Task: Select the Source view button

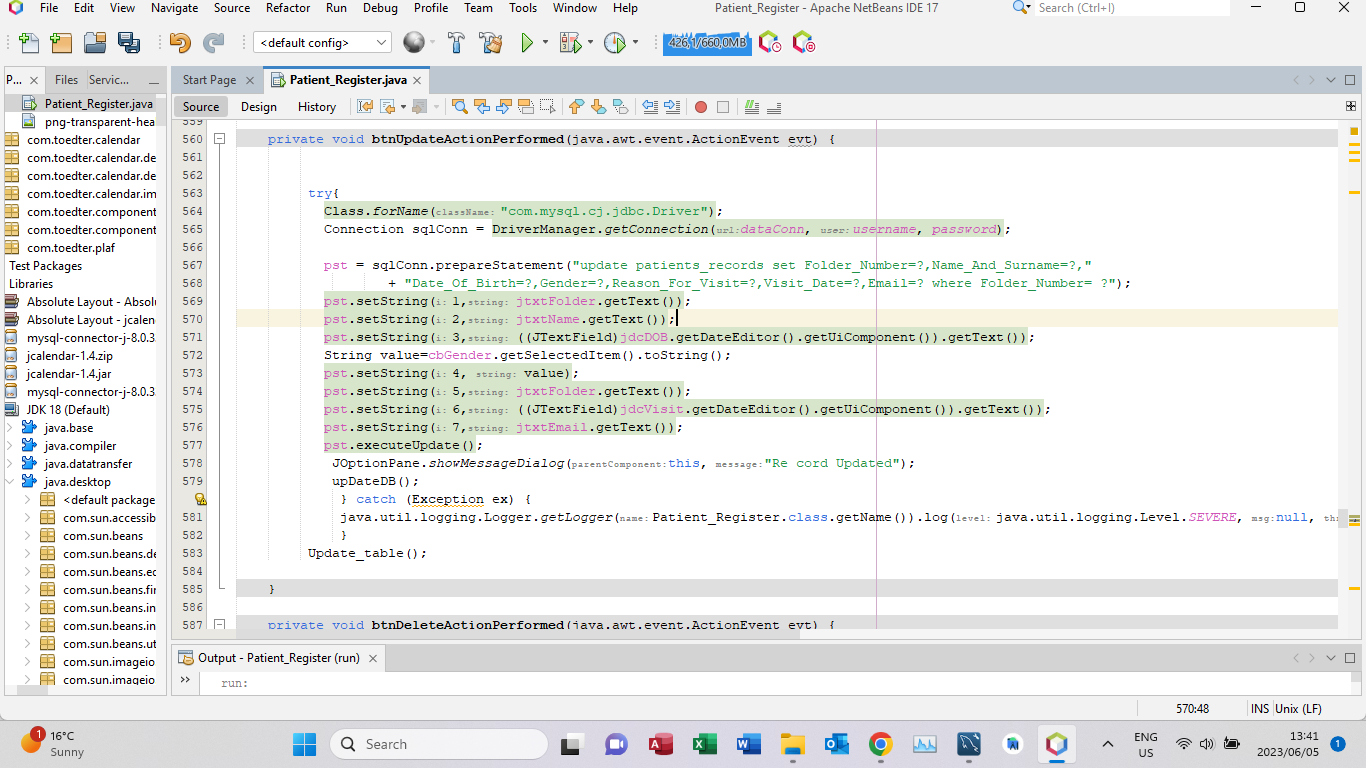Action: (x=200, y=106)
